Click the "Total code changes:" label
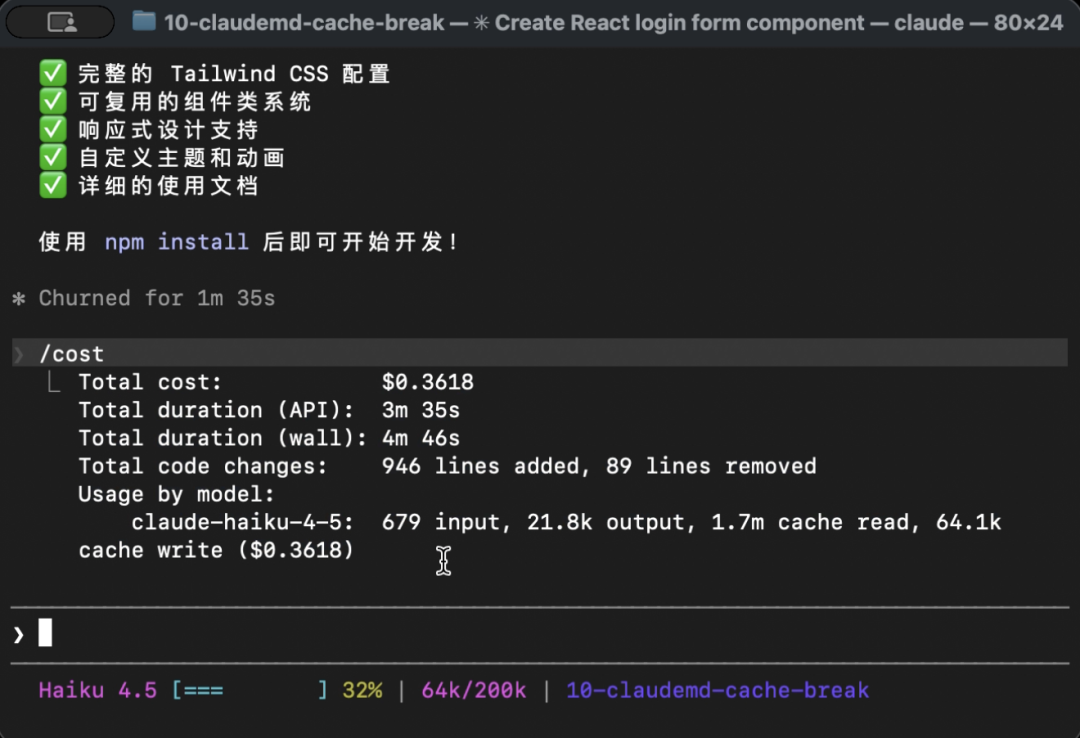This screenshot has width=1080, height=738. coord(202,466)
